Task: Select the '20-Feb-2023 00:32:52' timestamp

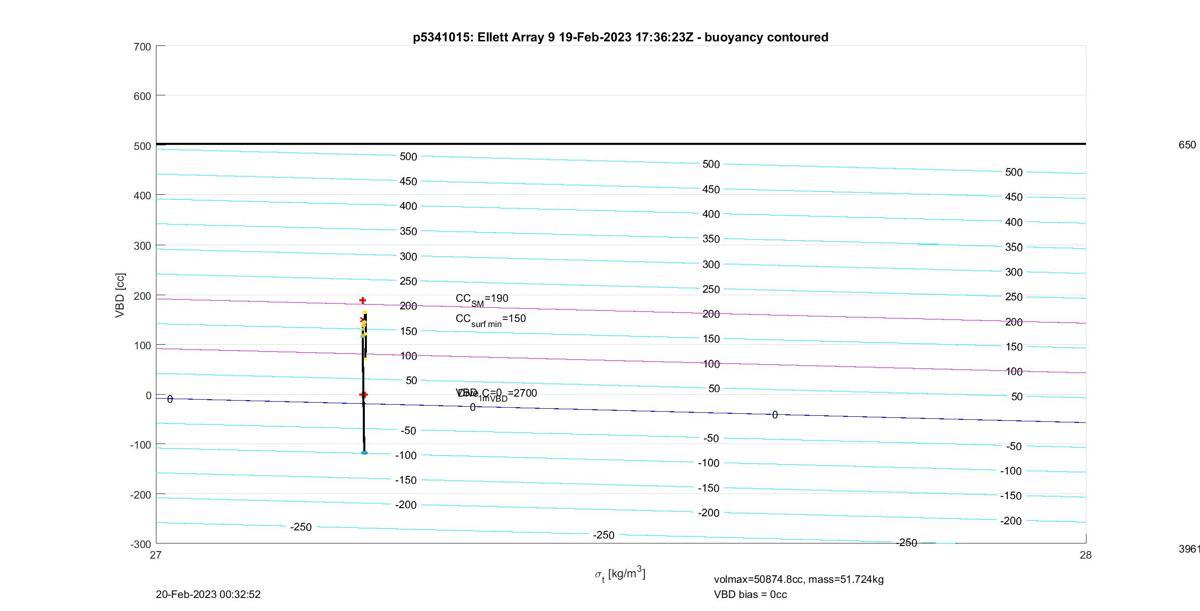Action: 208,594
